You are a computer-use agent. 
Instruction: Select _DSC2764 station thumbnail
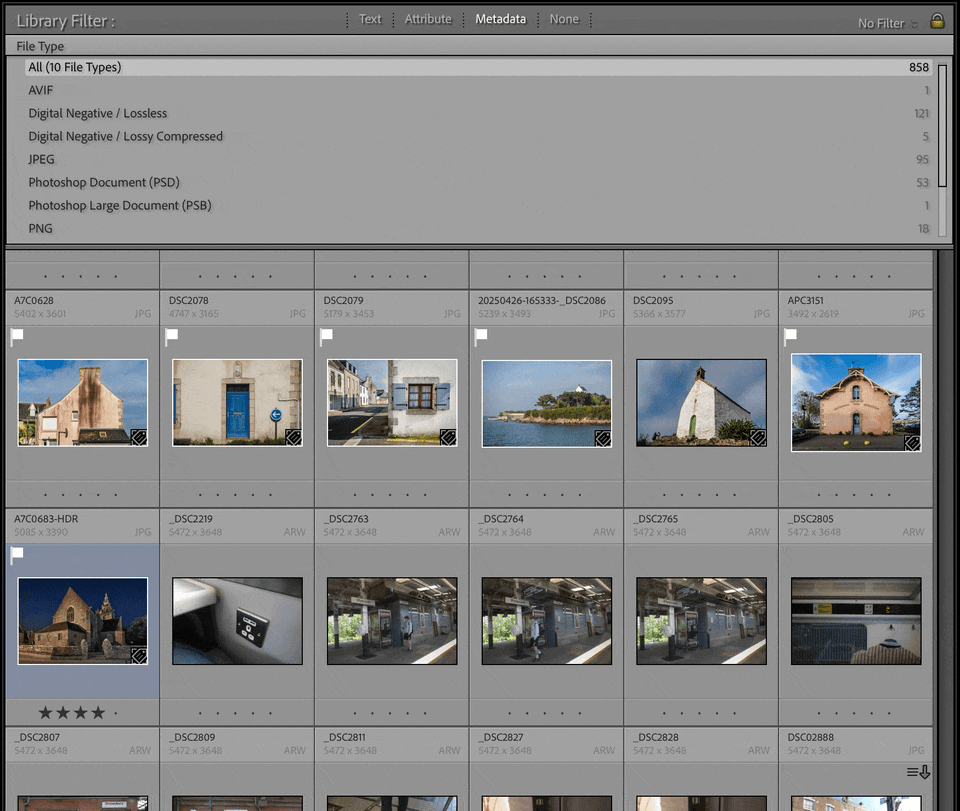(x=547, y=621)
